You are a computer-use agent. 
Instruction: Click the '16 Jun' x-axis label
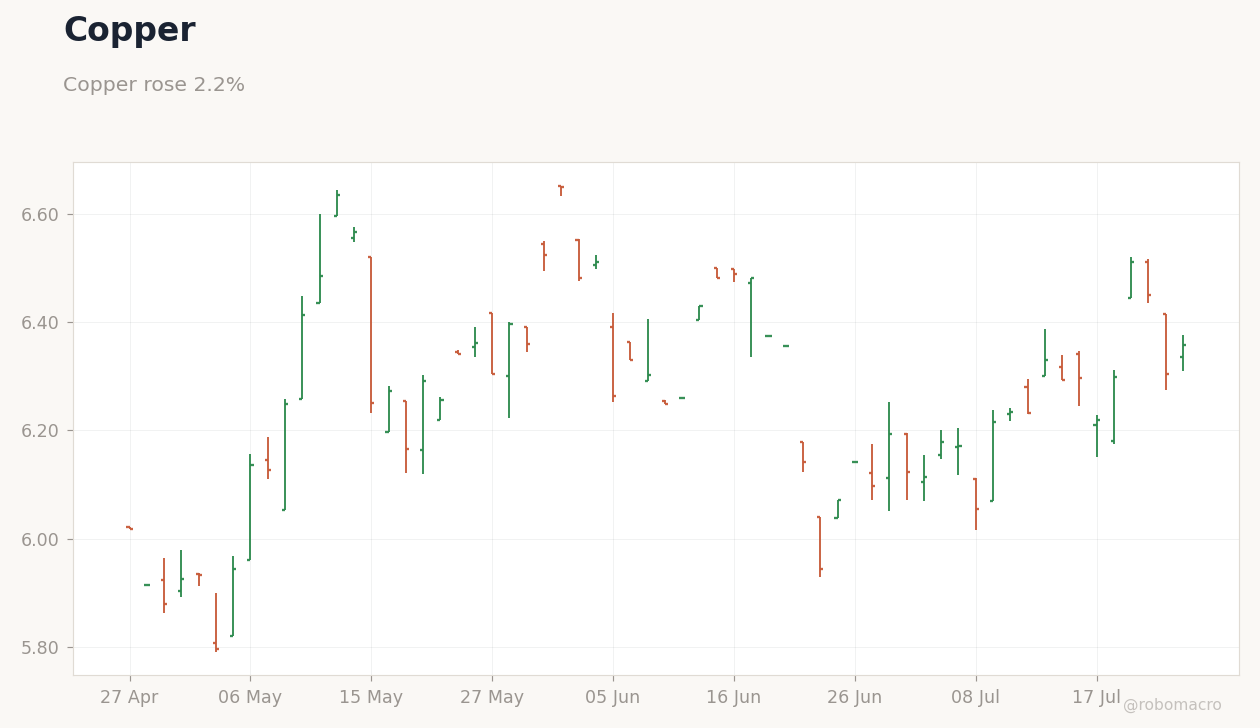click(x=734, y=697)
